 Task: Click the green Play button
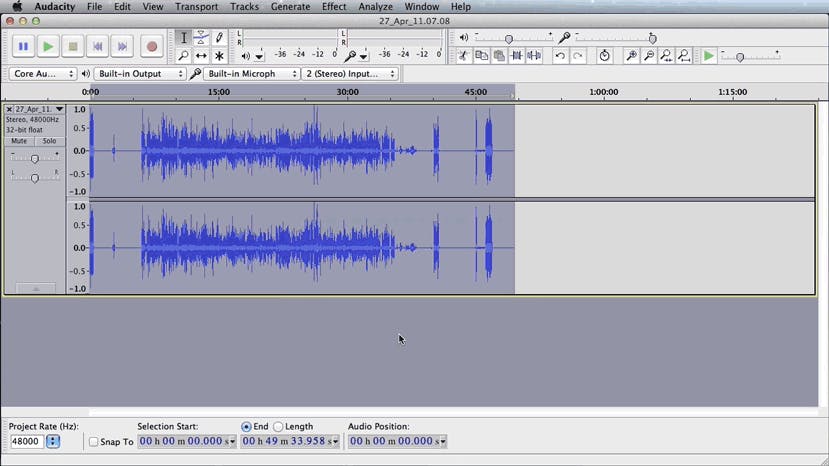pos(48,46)
